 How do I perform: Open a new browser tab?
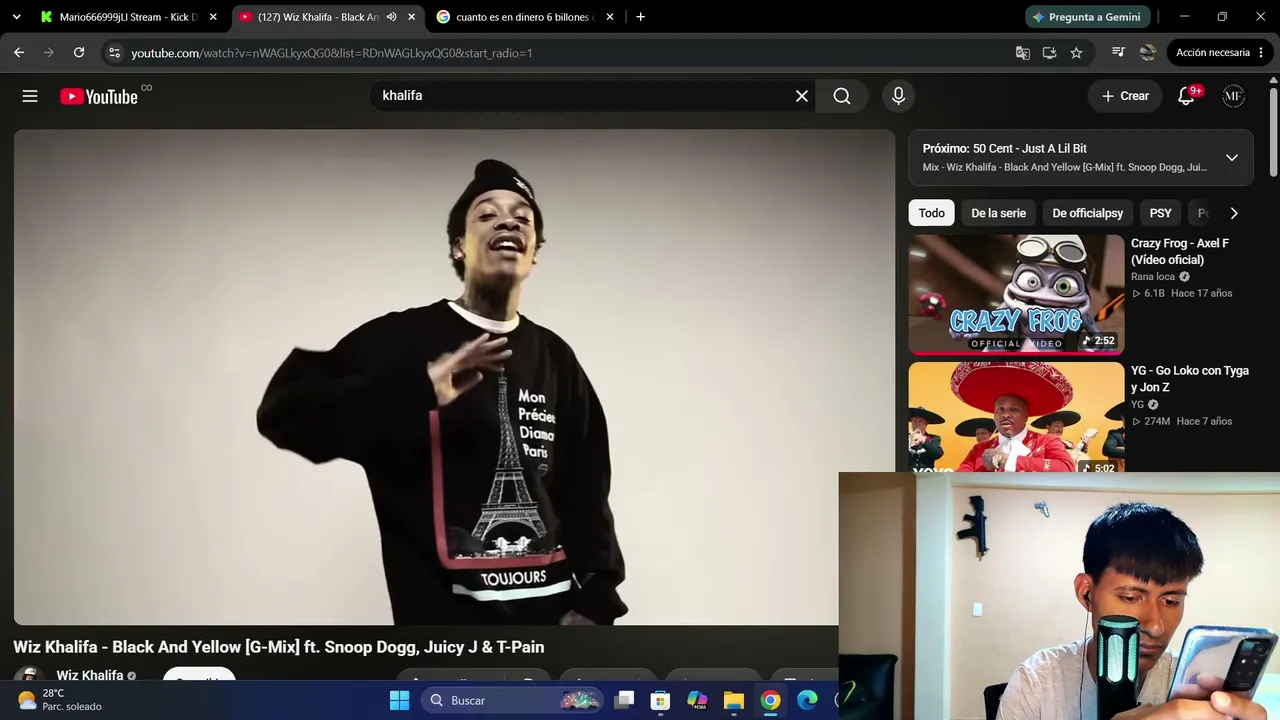640,17
